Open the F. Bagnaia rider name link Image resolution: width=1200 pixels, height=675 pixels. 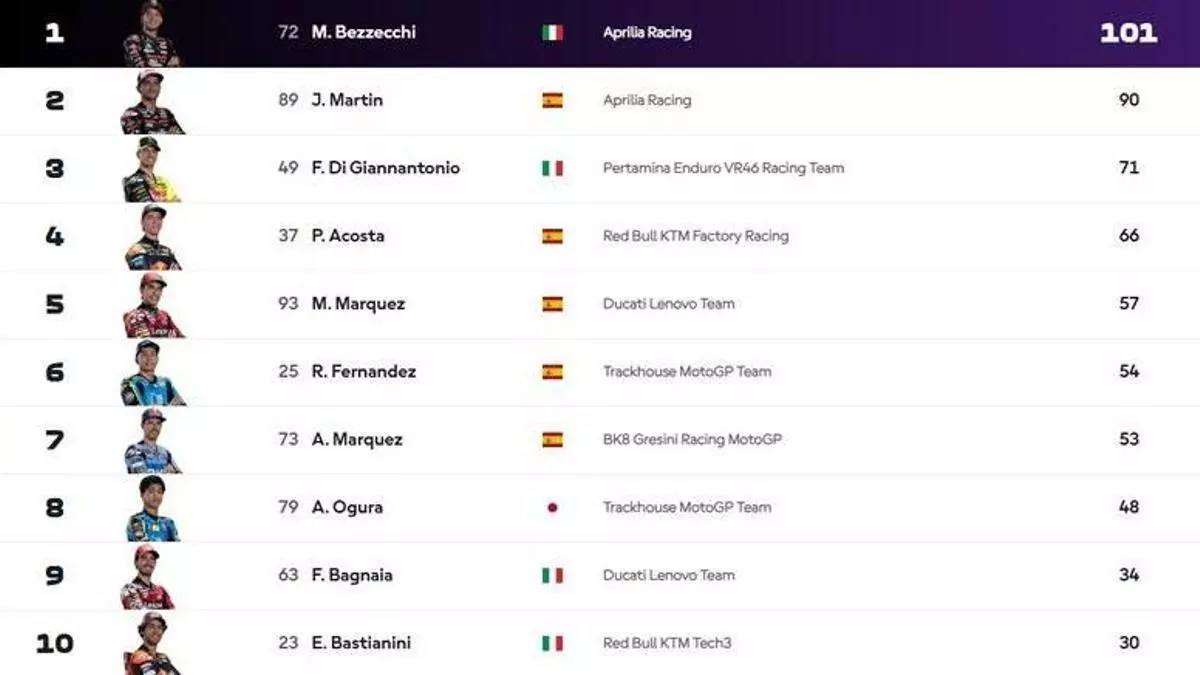(x=352, y=575)
